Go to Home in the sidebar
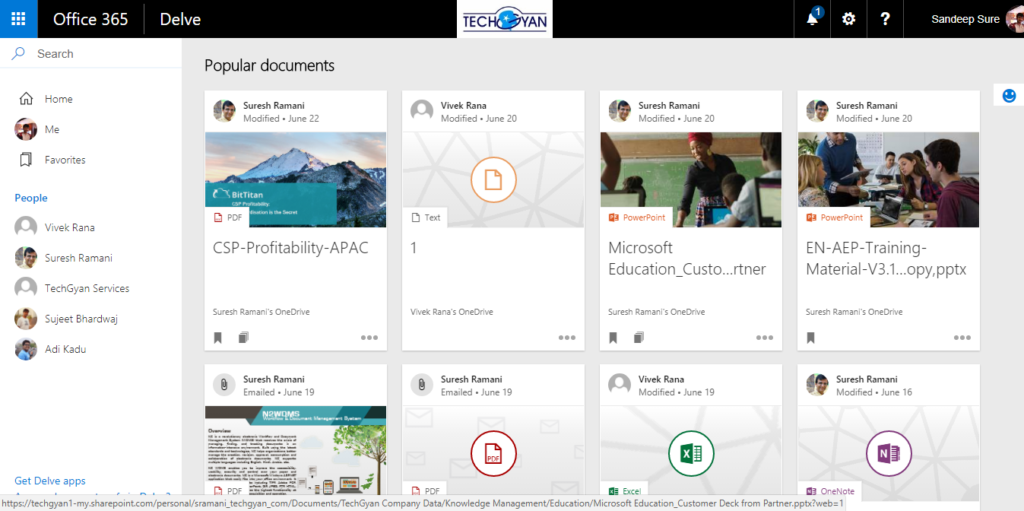This screenshot has height=511, width=1024. [x=58, y=99]
